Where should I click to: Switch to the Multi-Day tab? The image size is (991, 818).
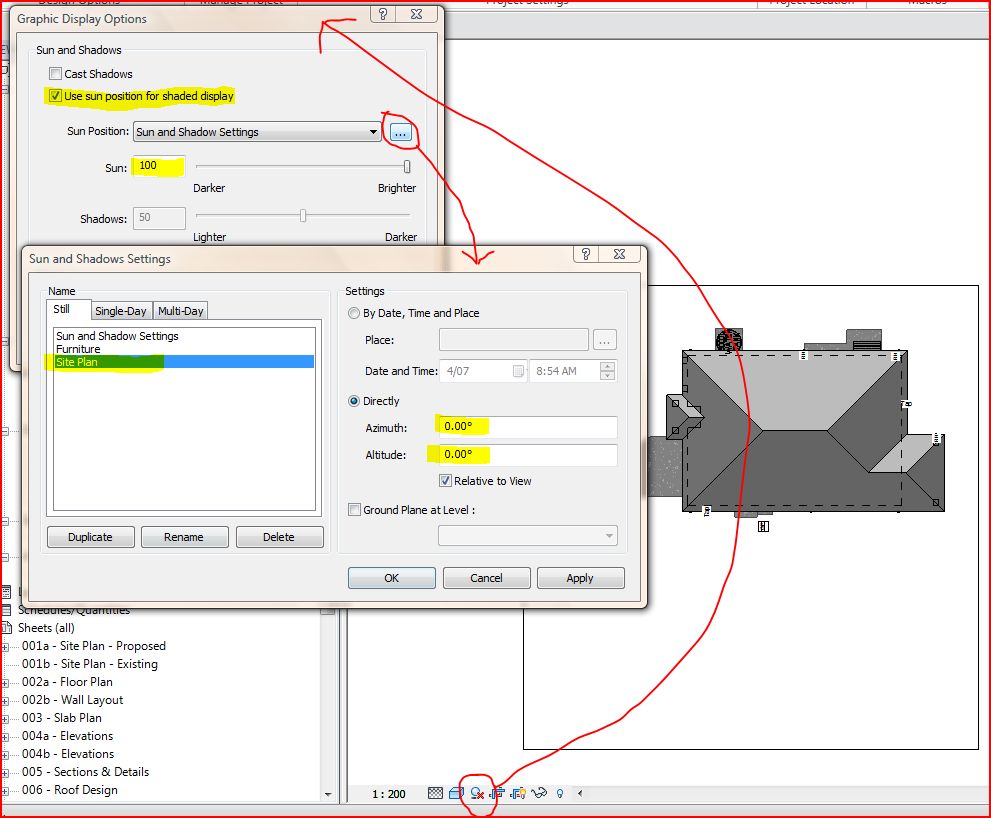point(181,311)
